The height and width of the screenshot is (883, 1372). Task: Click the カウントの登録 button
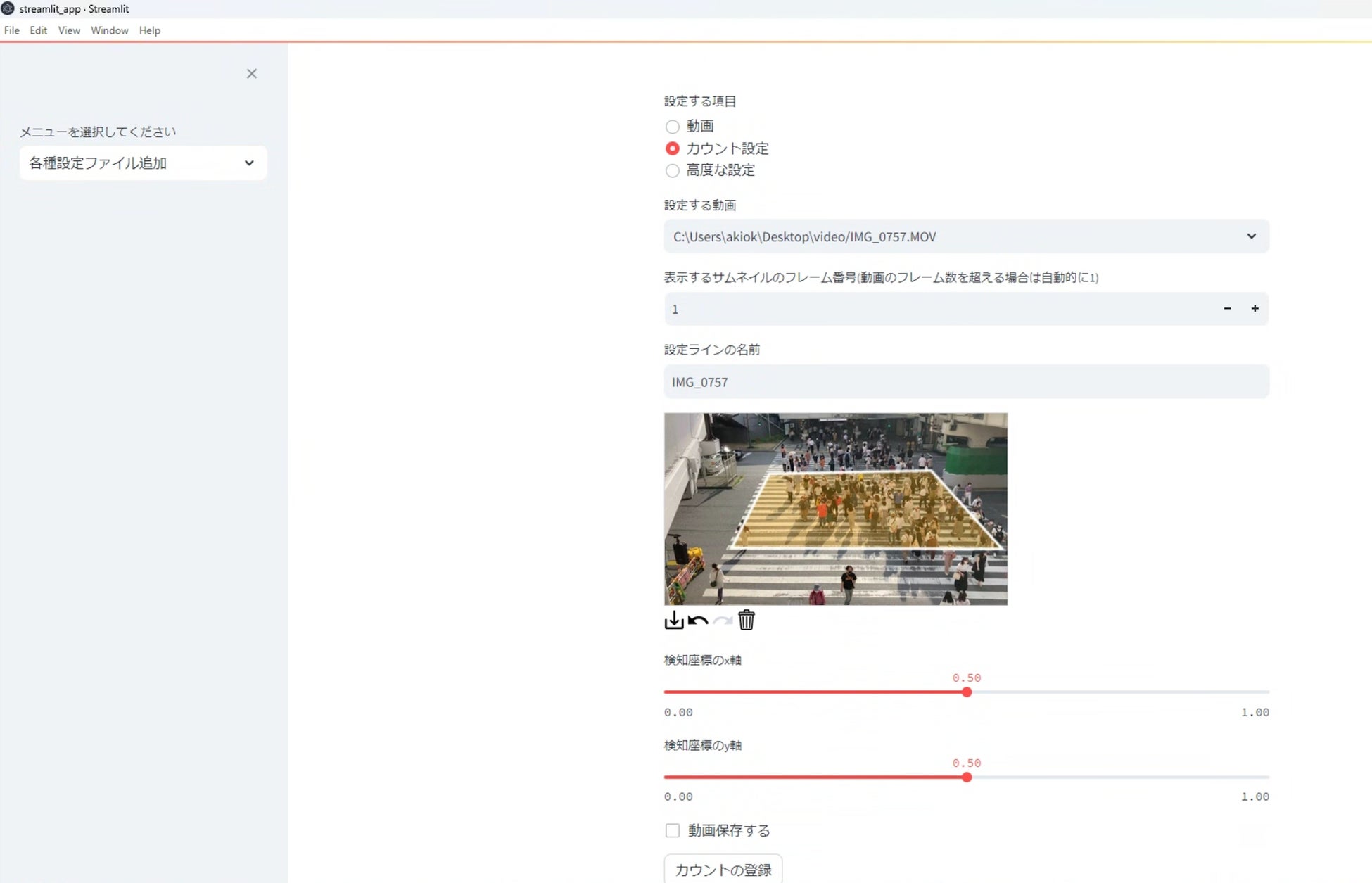(x=723, y=870)
